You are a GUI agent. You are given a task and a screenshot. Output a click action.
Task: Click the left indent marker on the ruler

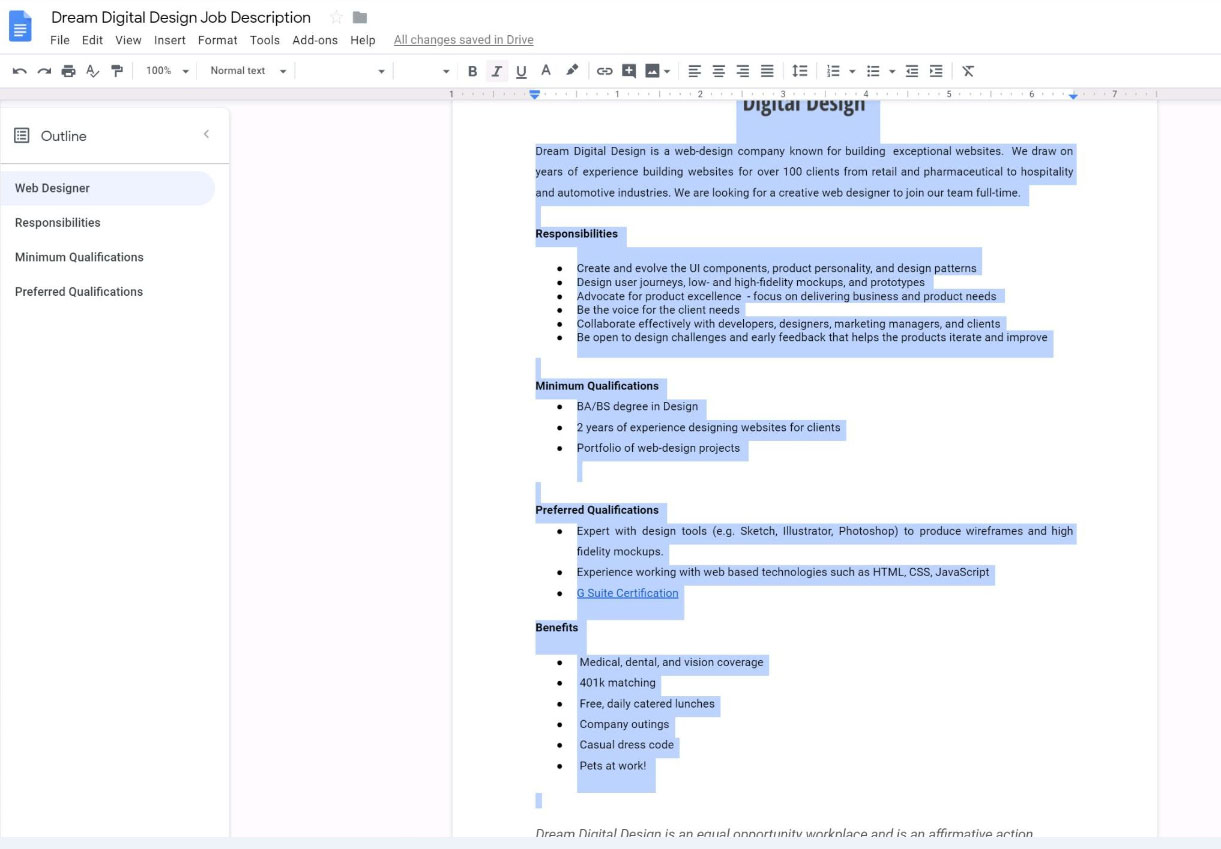pyautogui.click(x=535, y=95)
